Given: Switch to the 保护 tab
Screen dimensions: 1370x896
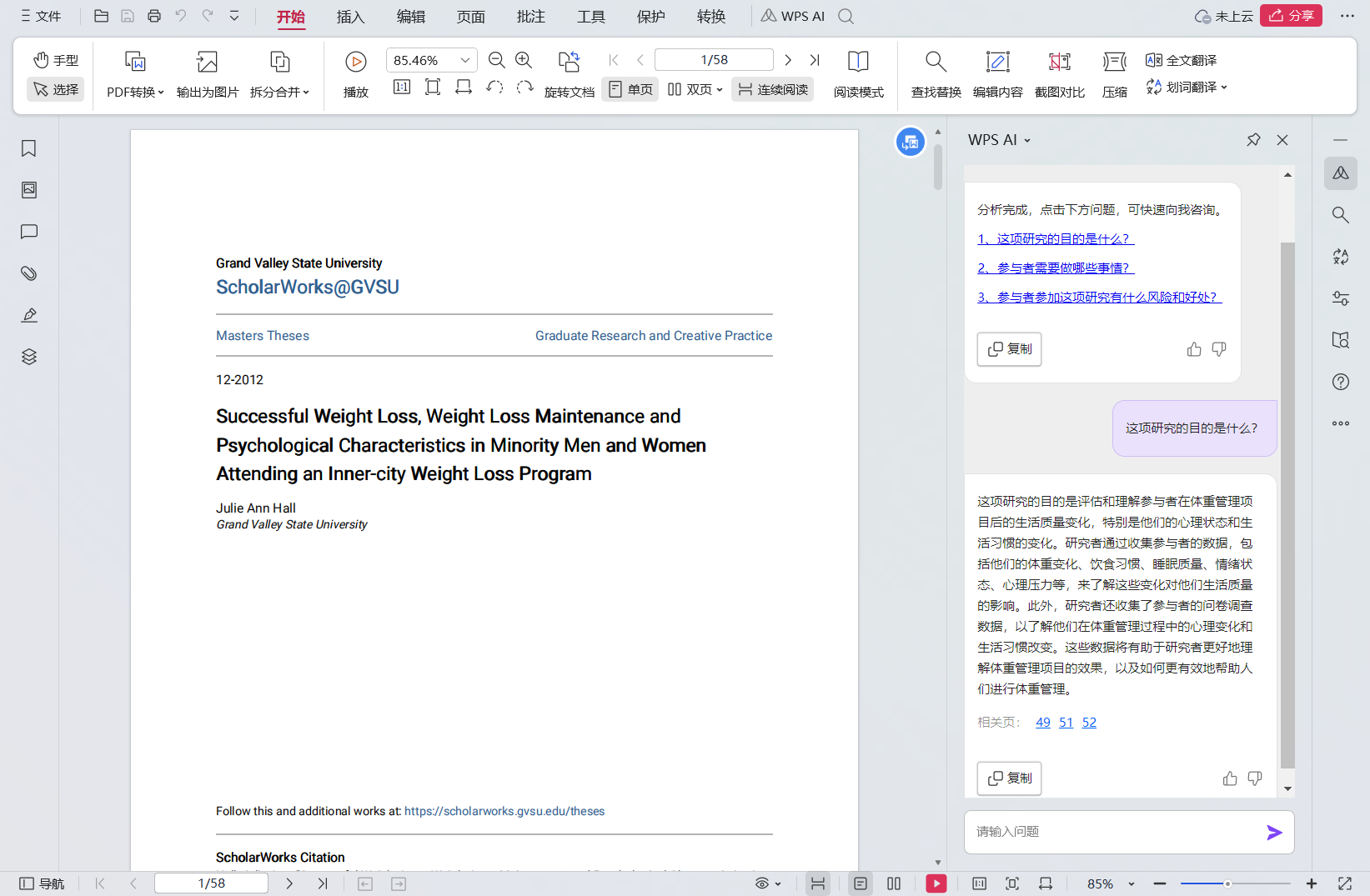Looking at the screenshot, I should (650, 17).
